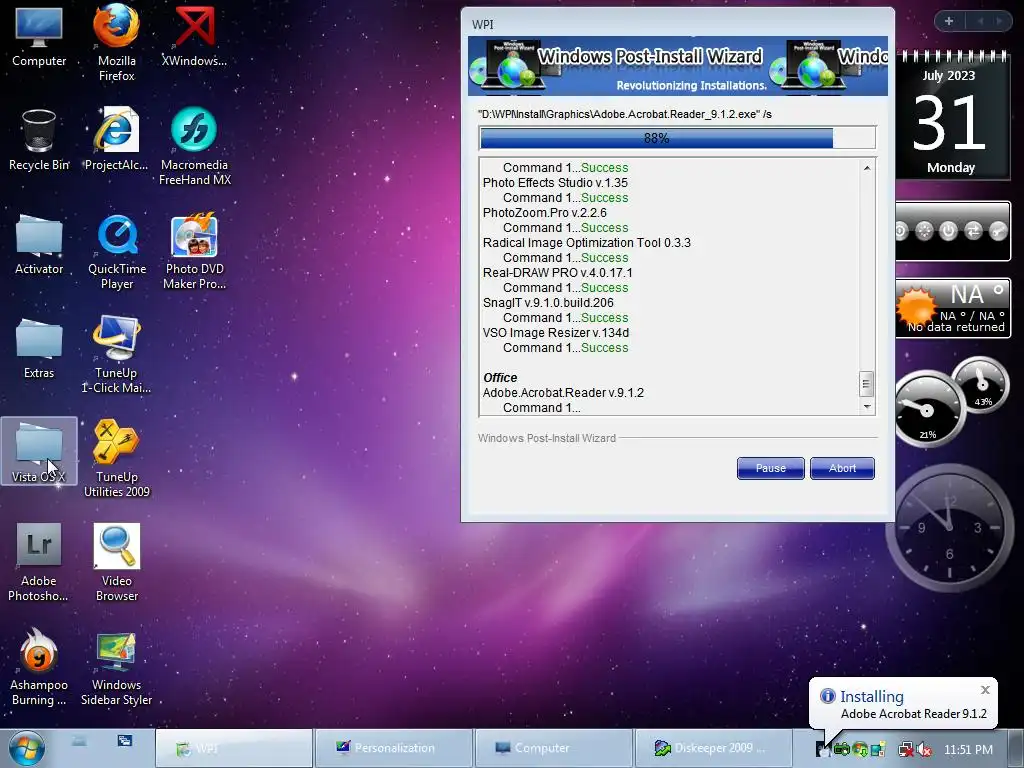Launch TuneUp 1-Click Maintenance
1024x768 pixels.
point(116,355)
